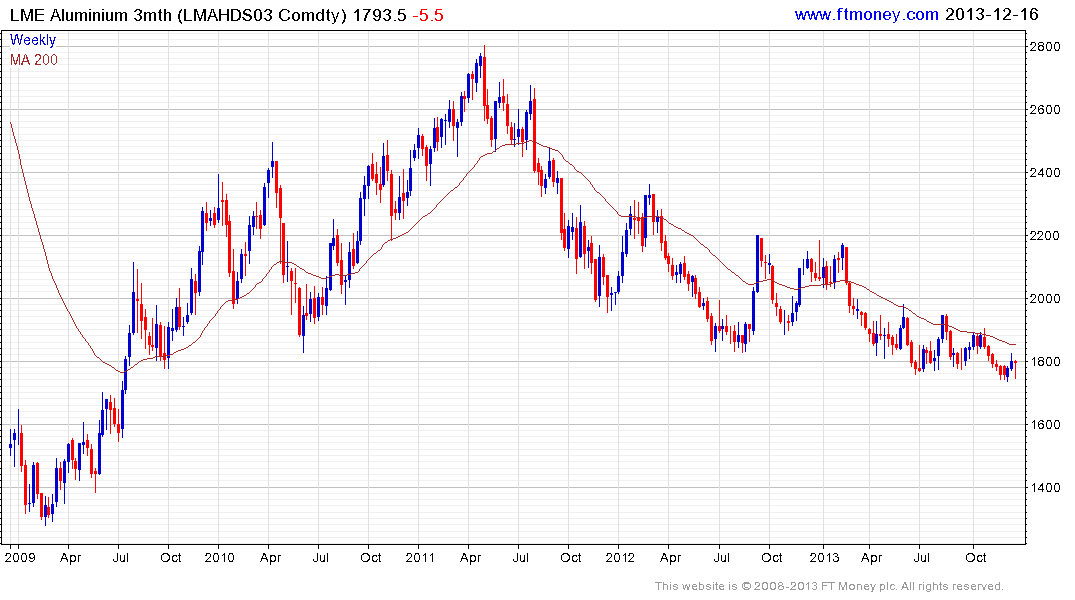Click the chart date 2013-12-16
1075x600 pixels.
991,14
